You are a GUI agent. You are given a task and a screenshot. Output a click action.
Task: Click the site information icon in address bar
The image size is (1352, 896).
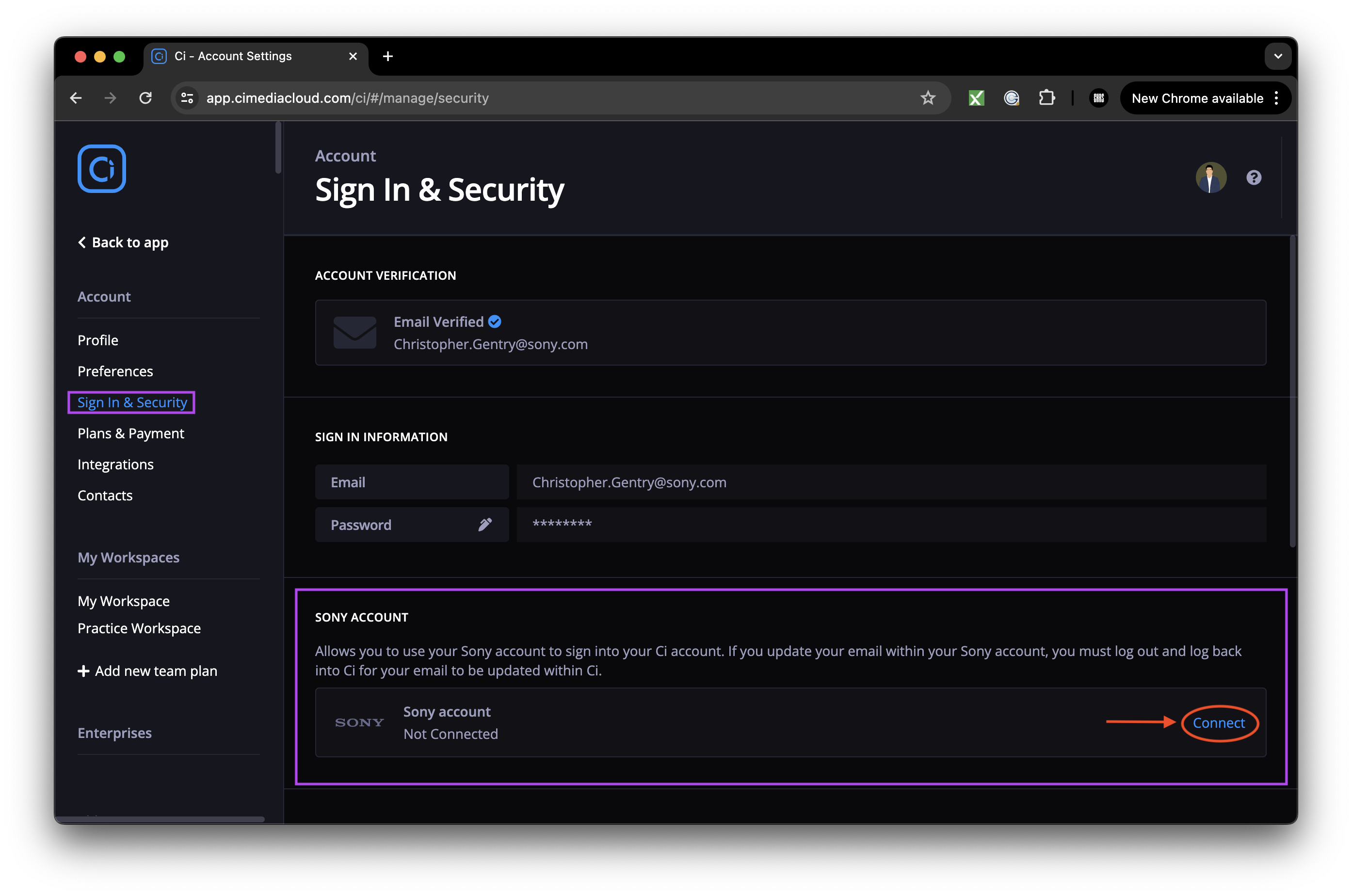(188, 98)
